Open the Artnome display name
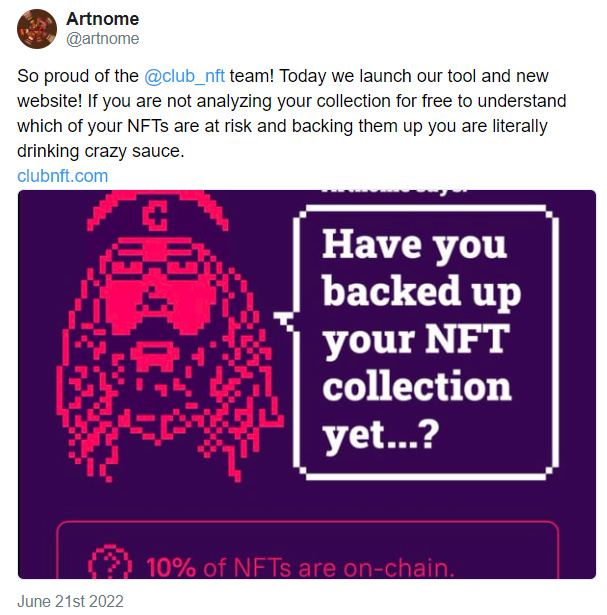607x615 pixels. (x=102, y=19)
